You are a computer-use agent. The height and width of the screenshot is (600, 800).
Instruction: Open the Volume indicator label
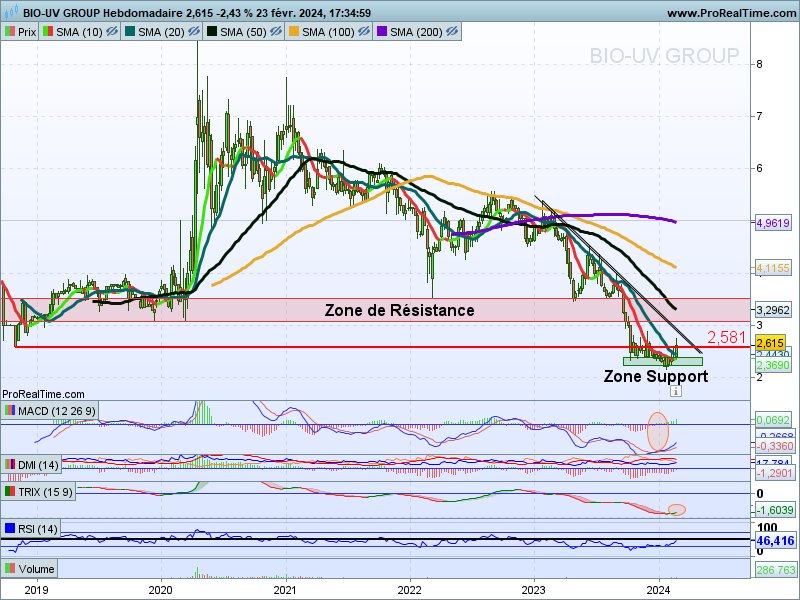[x=36, y=569]
